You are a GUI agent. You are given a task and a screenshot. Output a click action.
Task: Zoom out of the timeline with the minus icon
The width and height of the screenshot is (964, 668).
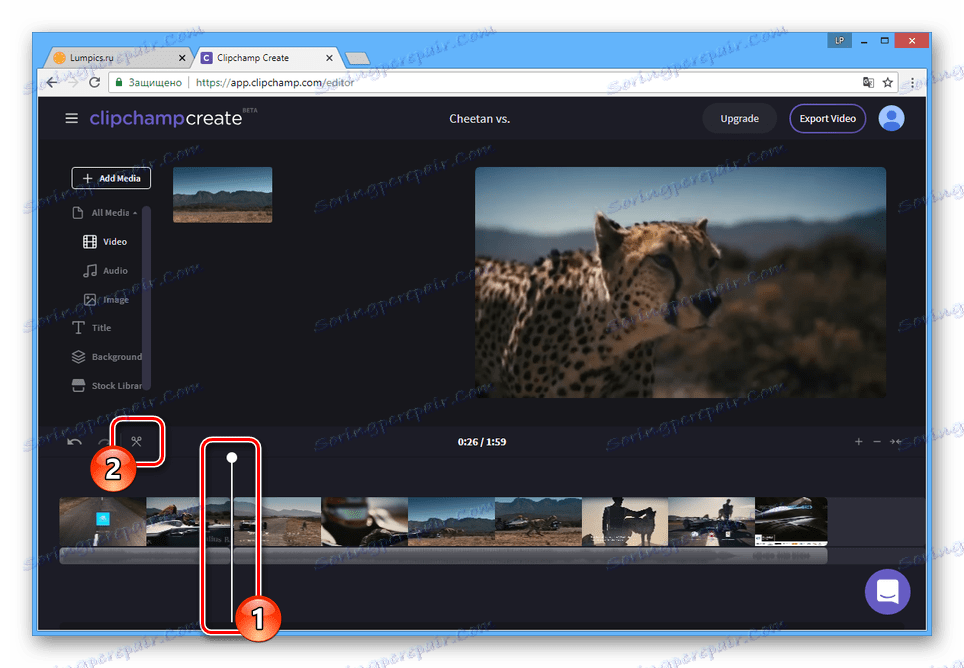pos(877,441)
